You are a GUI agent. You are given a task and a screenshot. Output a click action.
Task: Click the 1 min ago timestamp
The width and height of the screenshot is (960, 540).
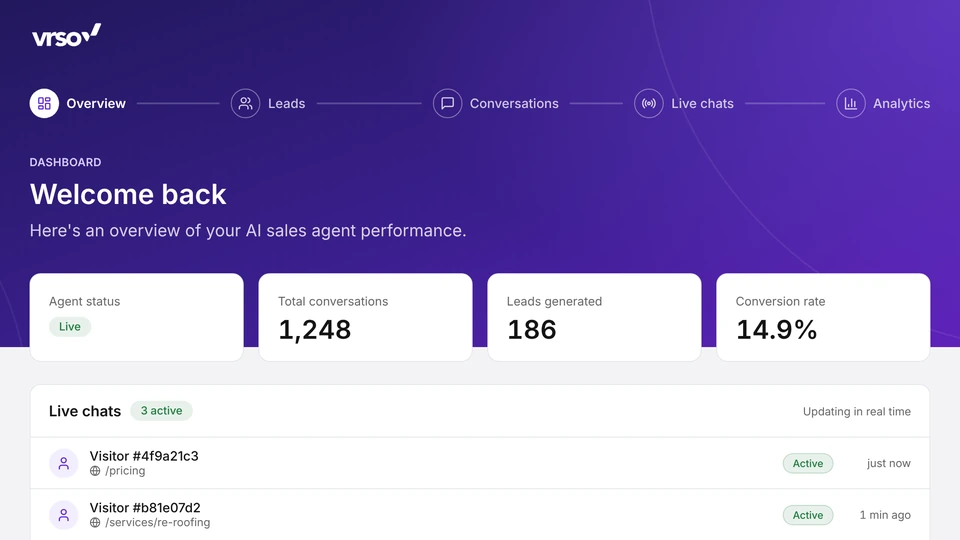pos(885,515)
